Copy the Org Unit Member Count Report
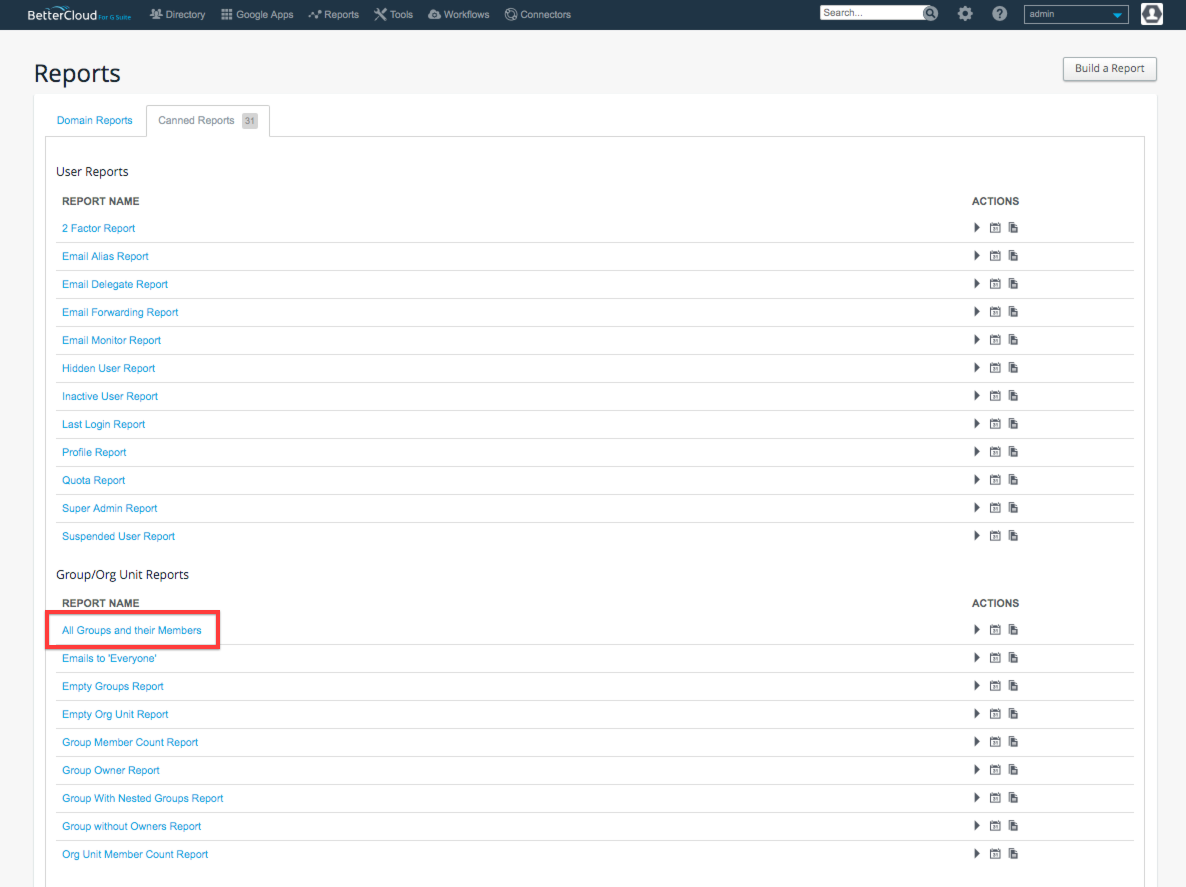Image resolution: width=1186 pixels, height=887 pixels. coord(1012,853)
